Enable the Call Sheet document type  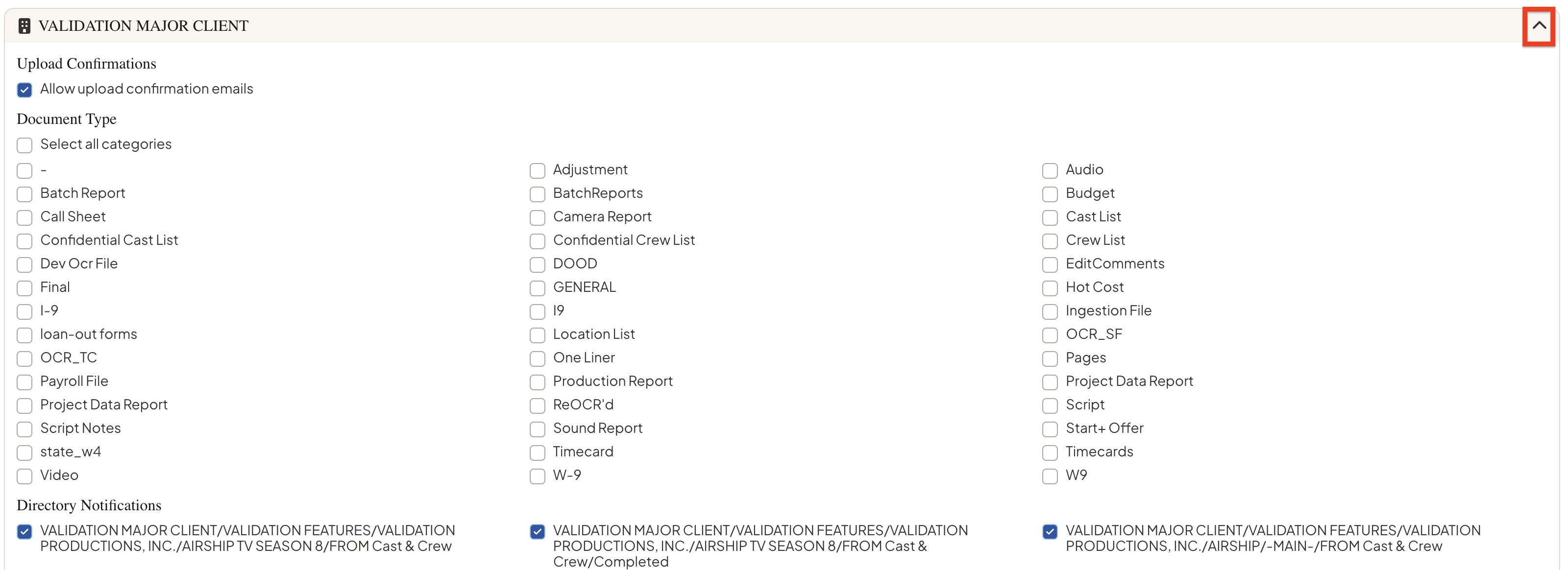coord(24,218)
